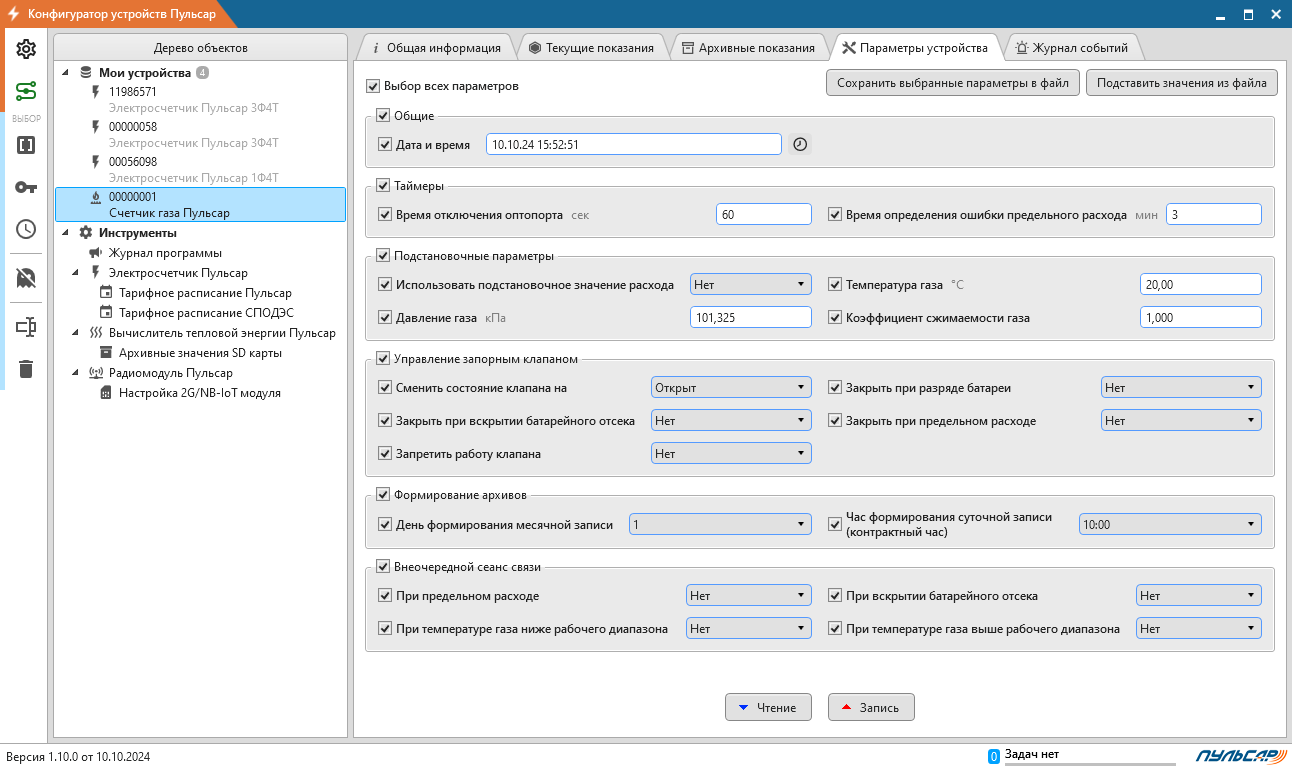Click the Дата и время input field

(x=634, y=144)
